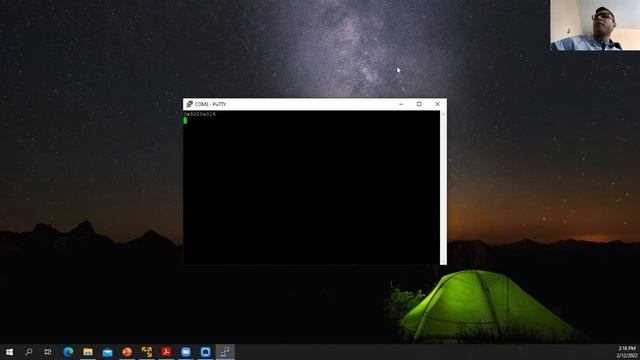640x360 pixels.
Task: Open the blue circle app on the taskbar
Action: [x=205, y=351]
